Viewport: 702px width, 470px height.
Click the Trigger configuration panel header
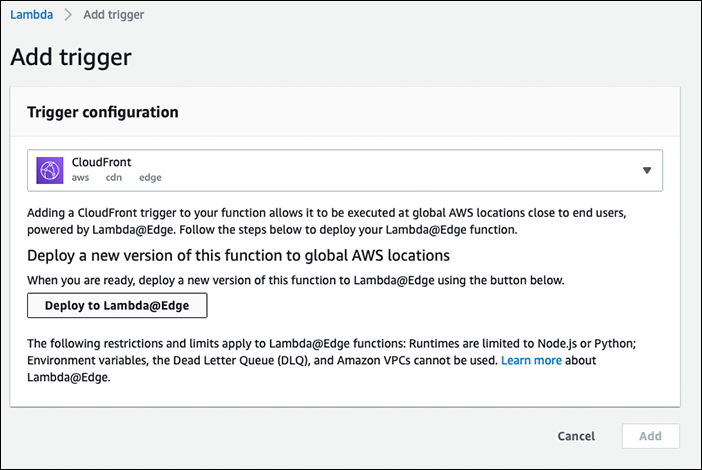(103, 112)
